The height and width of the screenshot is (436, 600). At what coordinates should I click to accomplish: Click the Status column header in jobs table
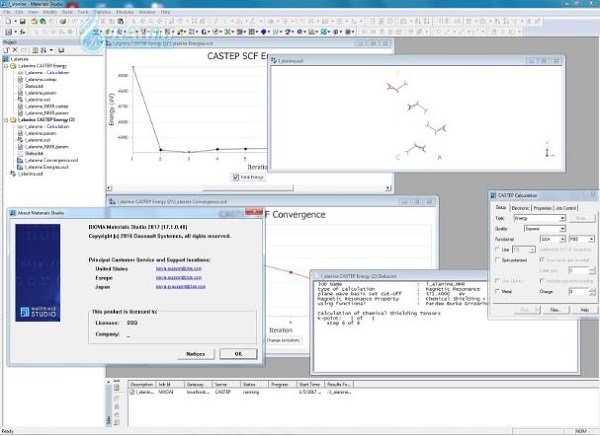(254, 384)
